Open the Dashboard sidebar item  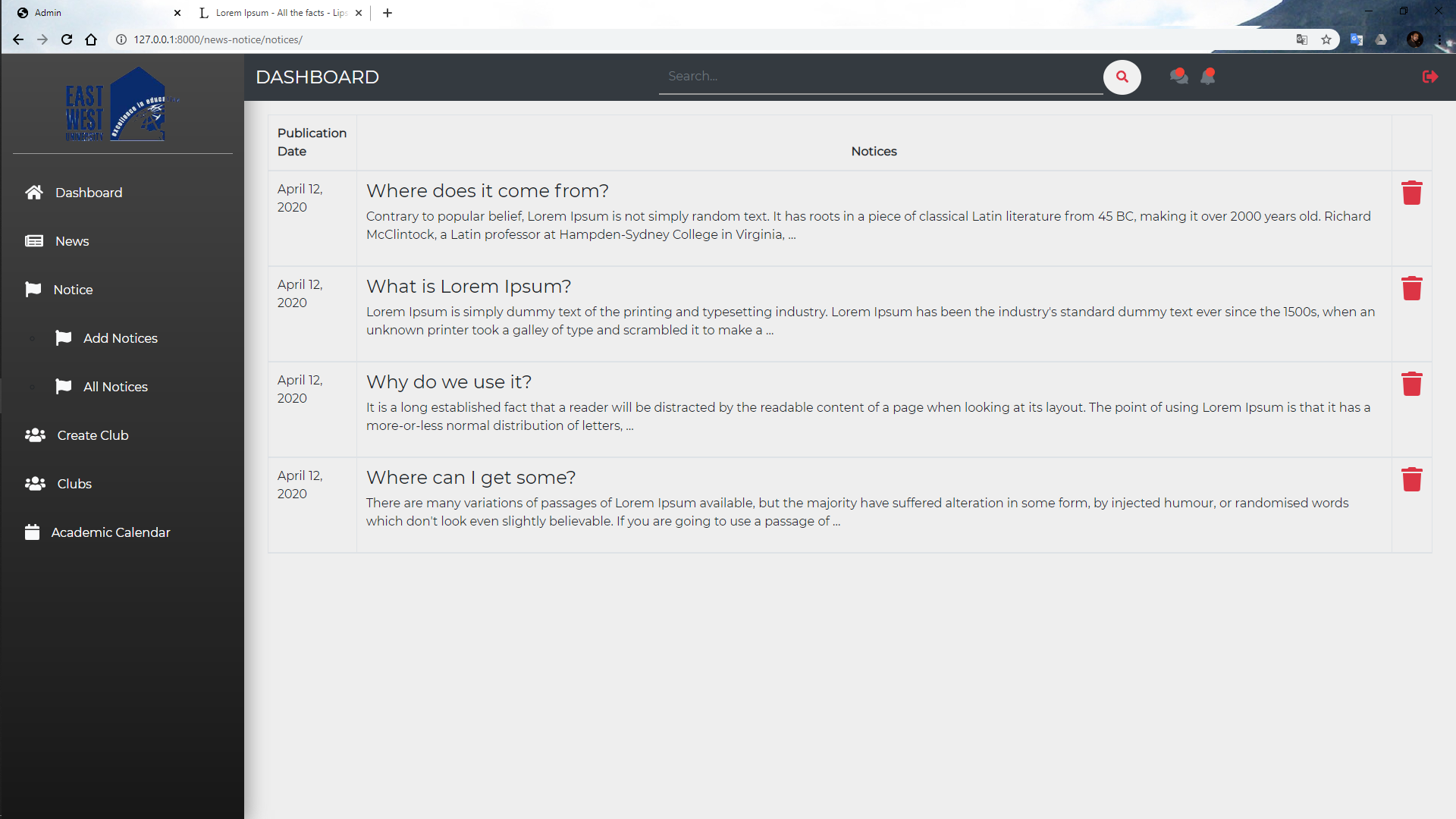point(88,193)
